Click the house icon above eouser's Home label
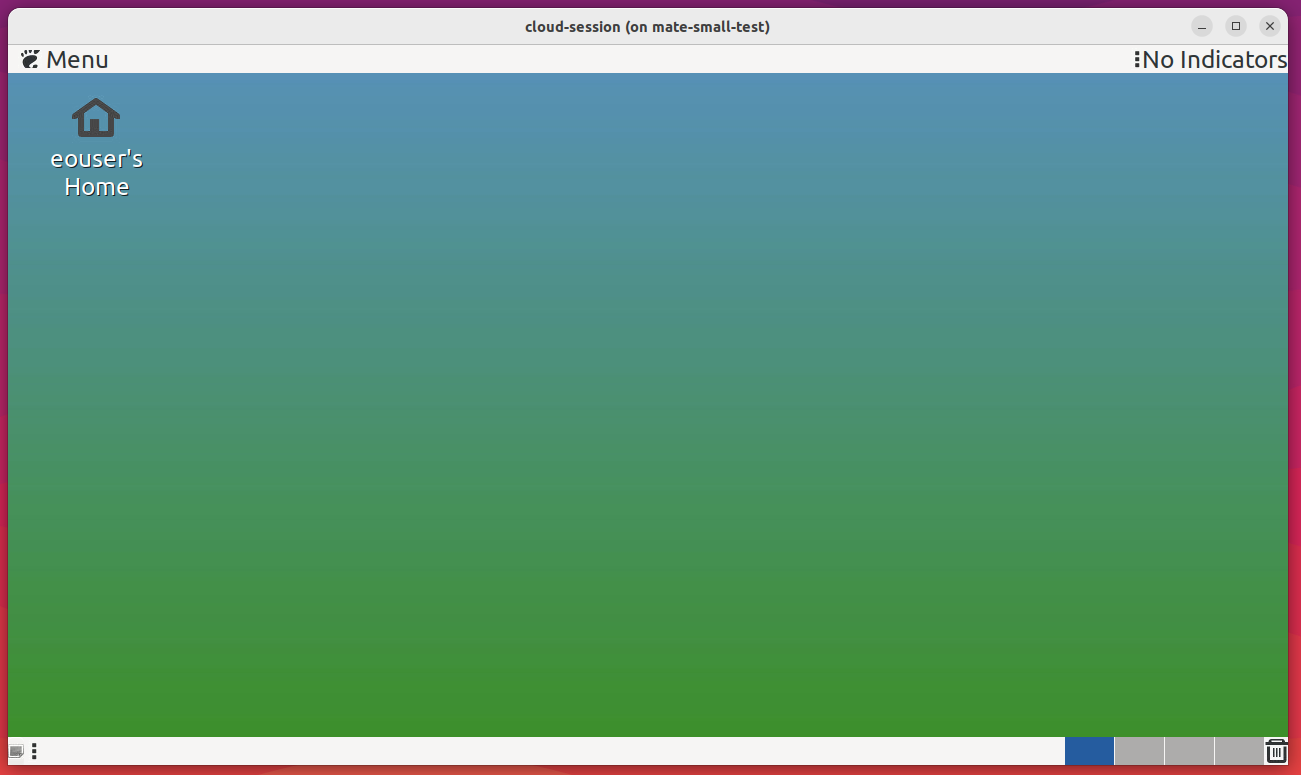 coord(96,115)
